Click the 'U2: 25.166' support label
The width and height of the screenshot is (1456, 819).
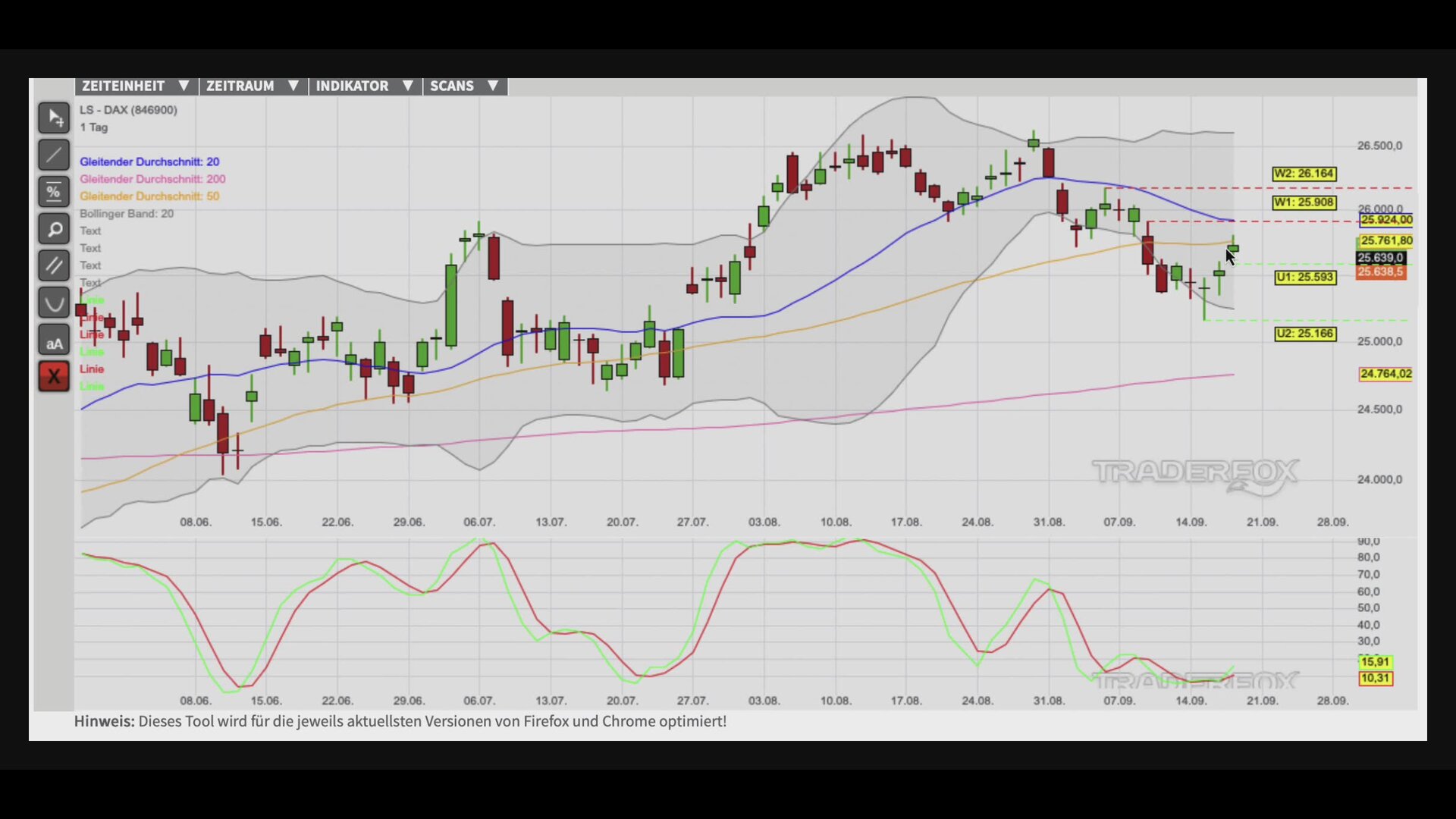1305,334
